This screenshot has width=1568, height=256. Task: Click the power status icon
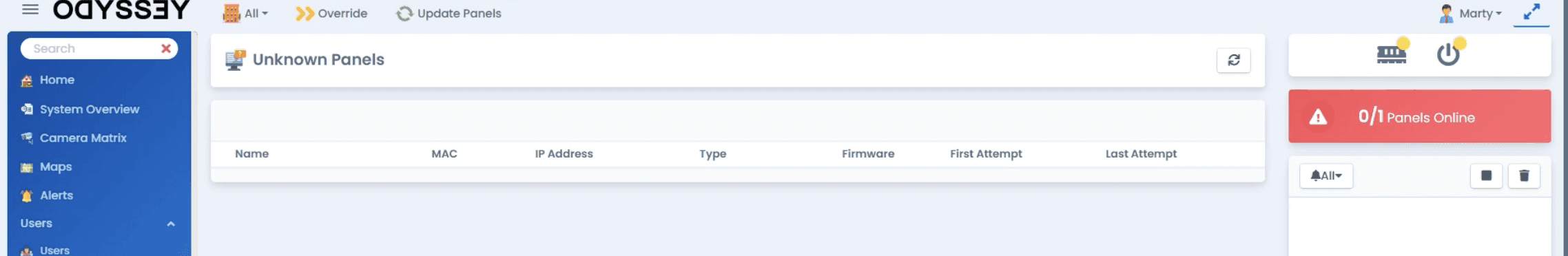tap(1447, 54)
